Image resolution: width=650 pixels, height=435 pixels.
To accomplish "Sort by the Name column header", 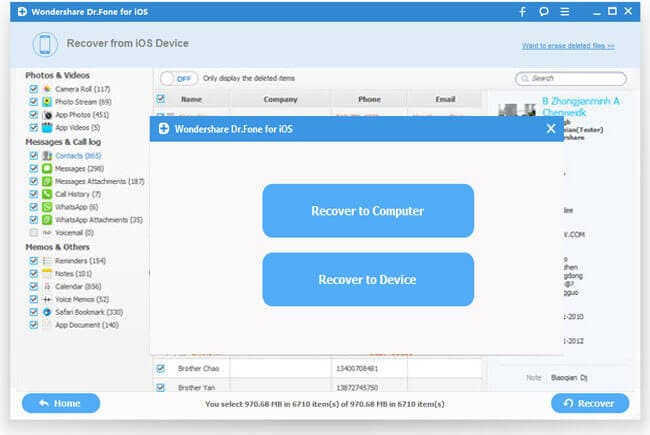I will [x=192, y=100].
